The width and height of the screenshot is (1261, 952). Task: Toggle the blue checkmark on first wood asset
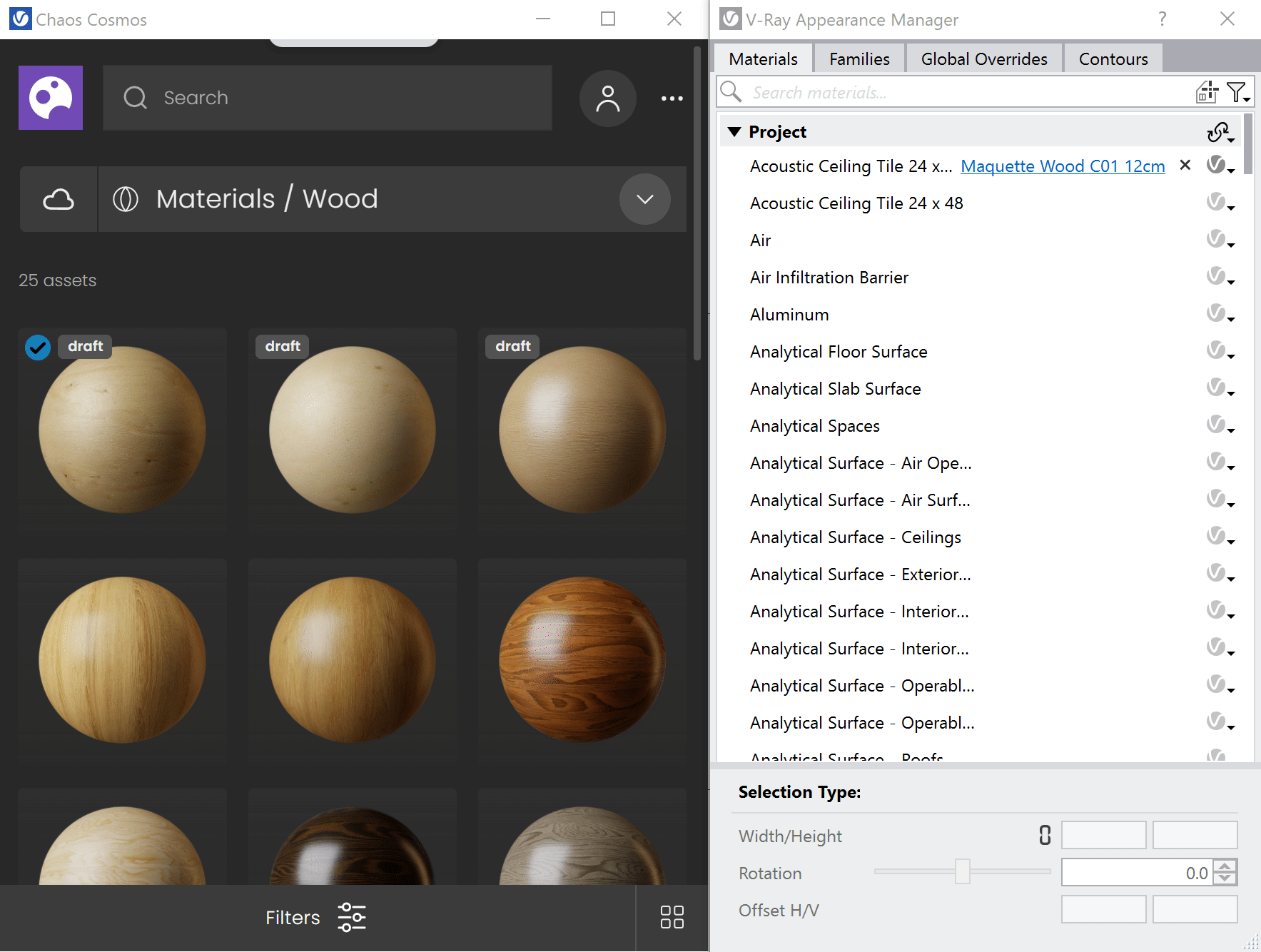coord(38,348)
